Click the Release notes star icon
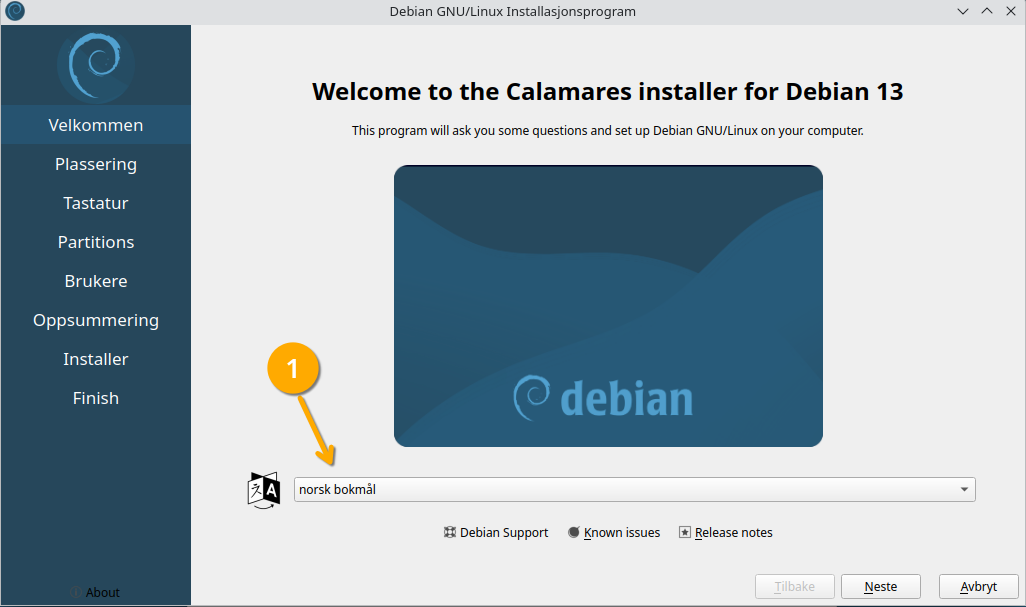 coord(684,532)
